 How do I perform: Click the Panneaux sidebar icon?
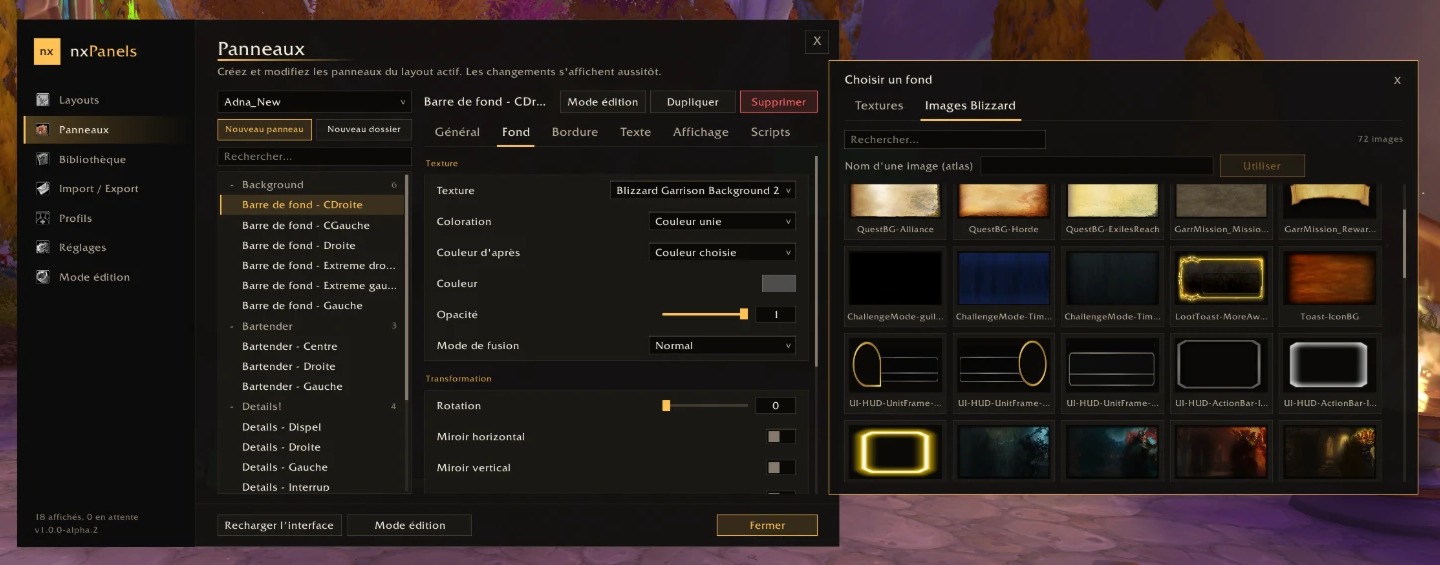(42, 130)
